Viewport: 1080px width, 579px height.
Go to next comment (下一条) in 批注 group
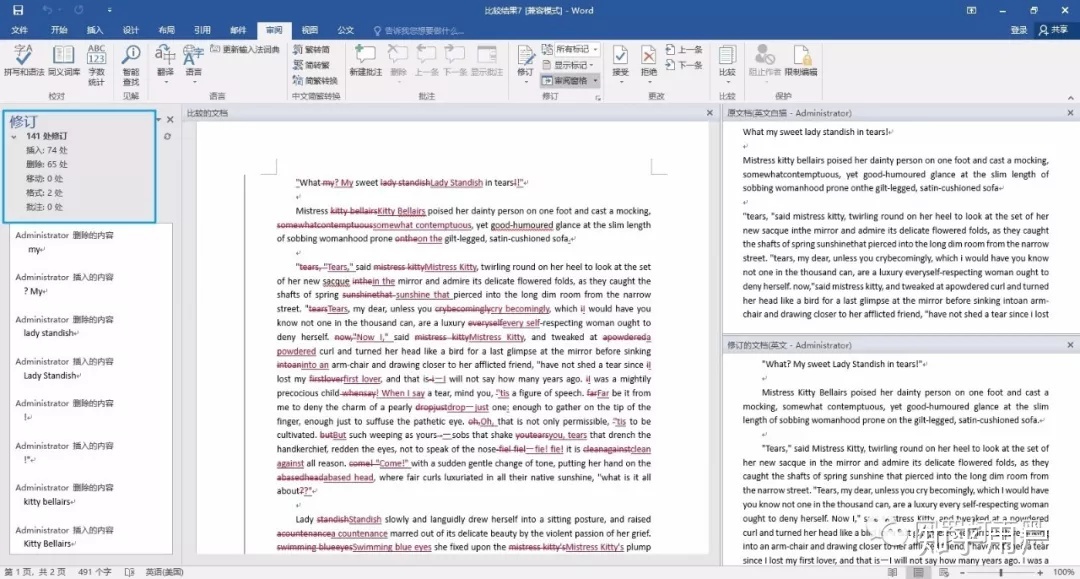tap(455, 60)
